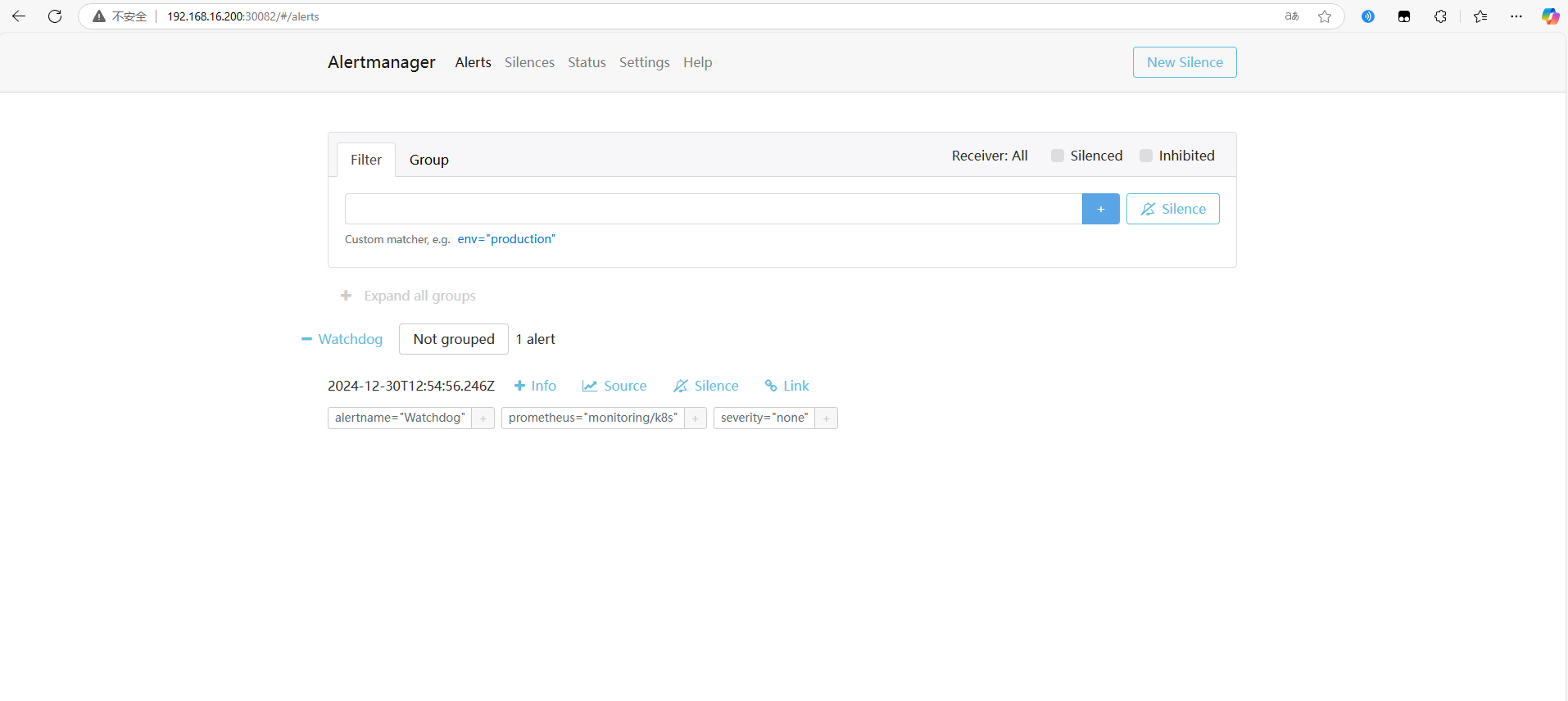Switch to the Filter tab
Screen dimensions: 1568x701
click(x=366, y=160)
